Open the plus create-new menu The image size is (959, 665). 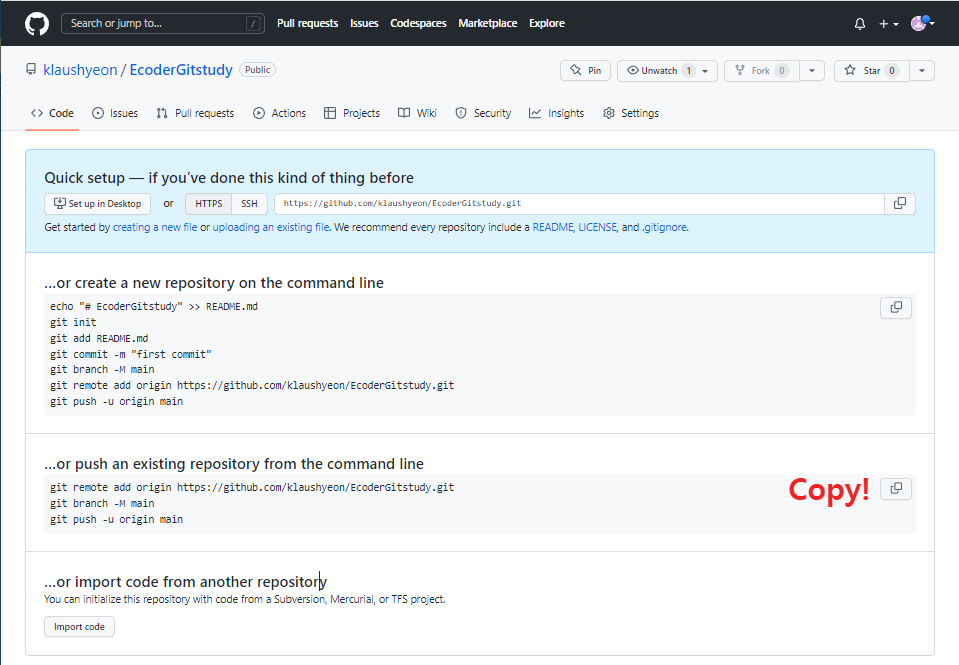[x=888, y=24]
